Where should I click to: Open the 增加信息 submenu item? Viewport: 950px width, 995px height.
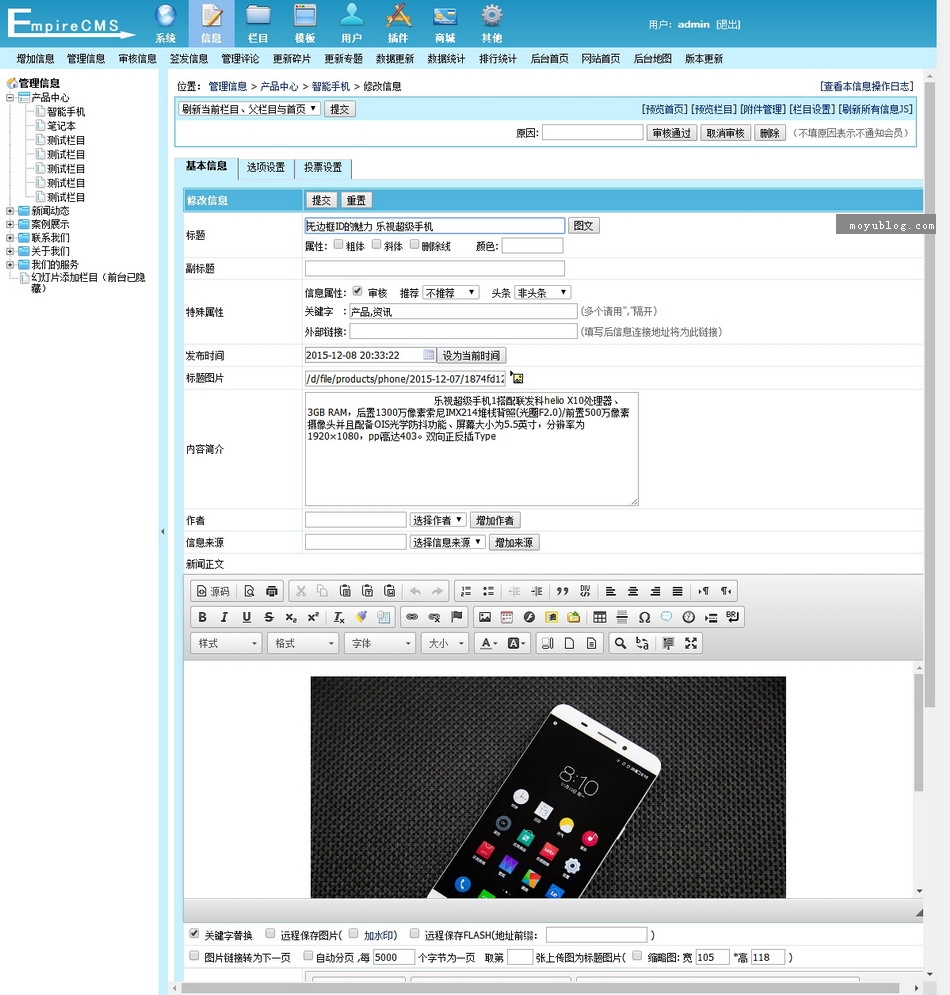coord(36,58)
